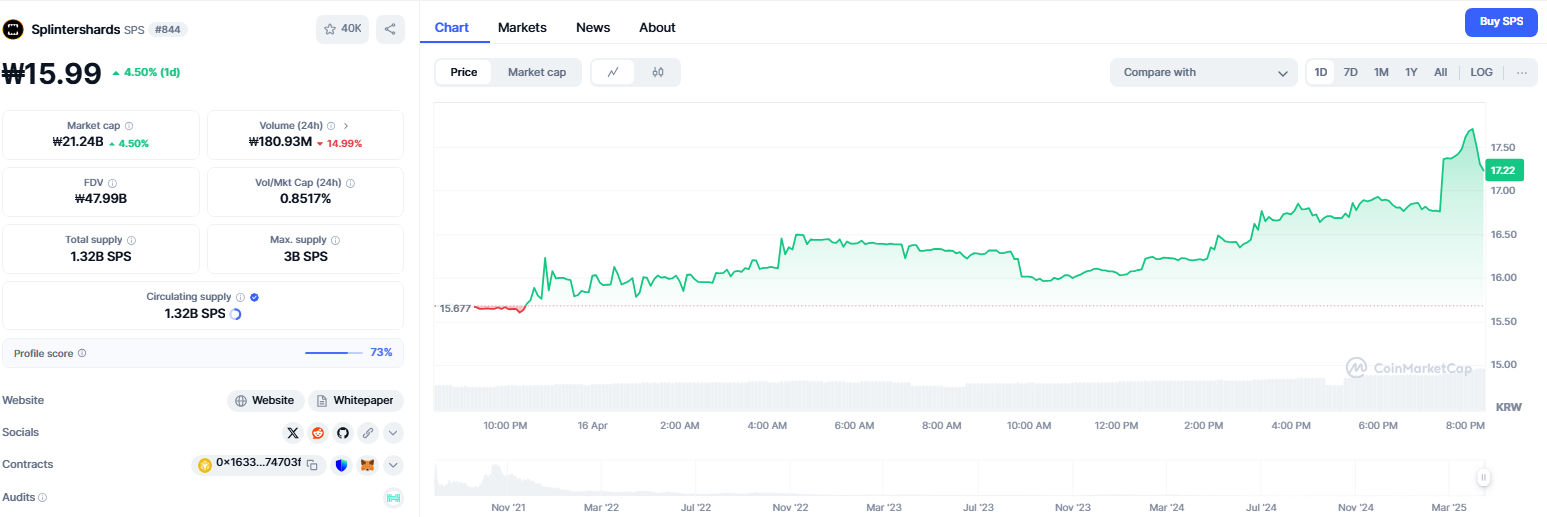Screen dimensions: 1547x517
Task: Click the range slider handle in mini chart
Action: click(x=1484, y=478)
